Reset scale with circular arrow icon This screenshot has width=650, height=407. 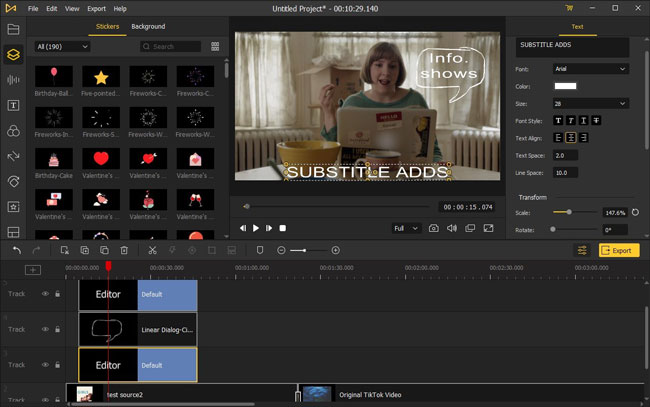click(635, 213)
